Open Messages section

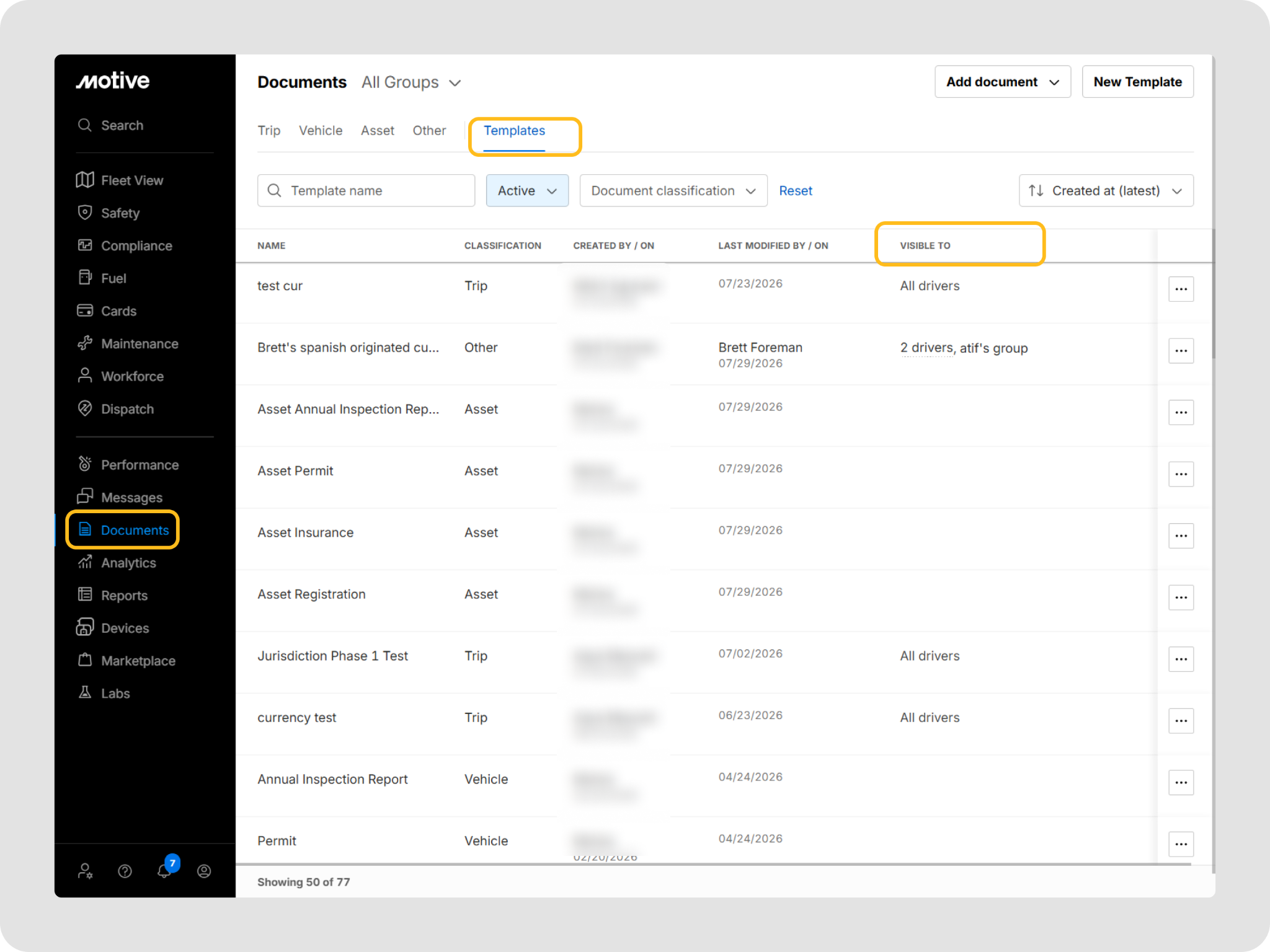click(x=120, y=498)
